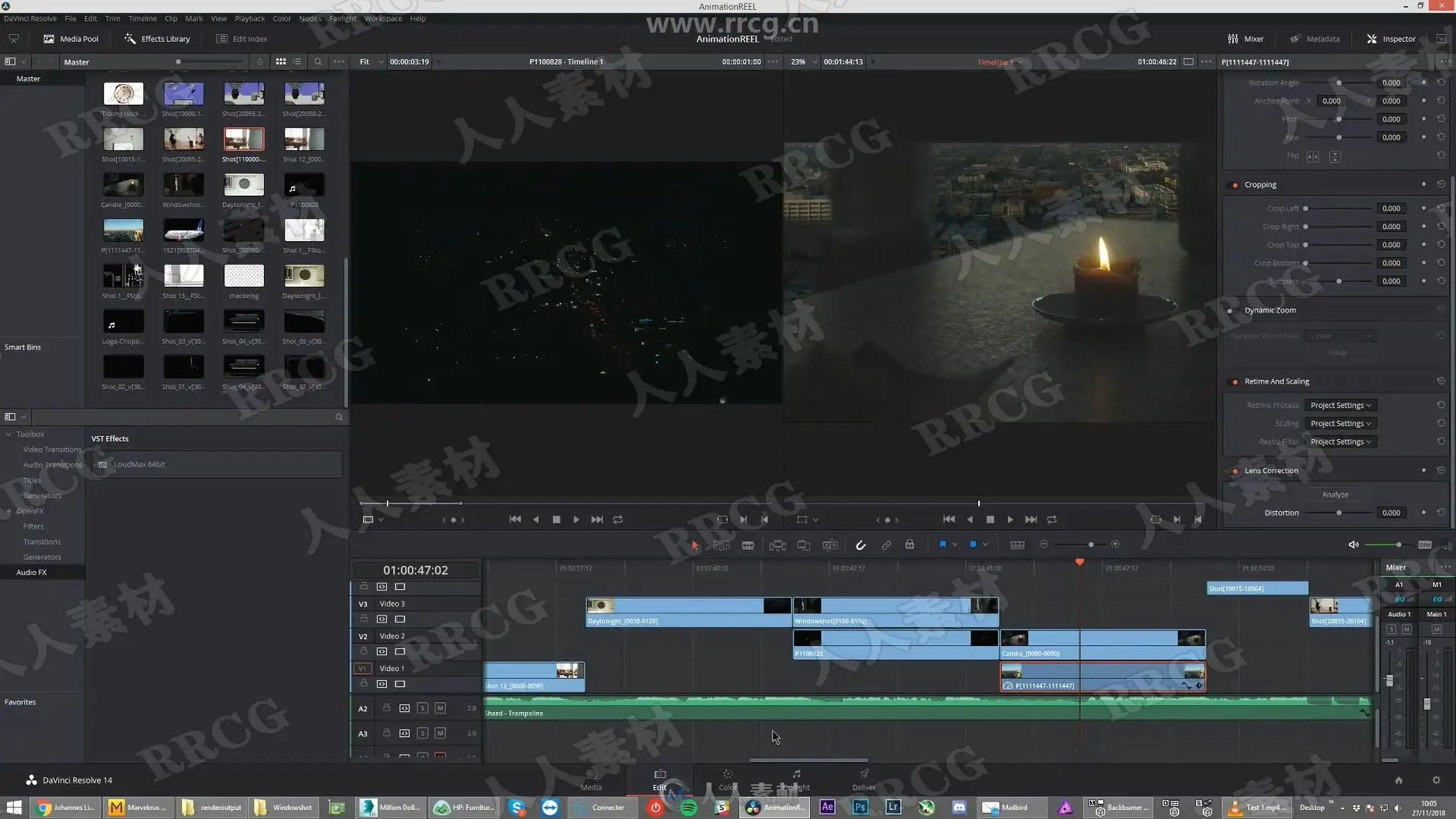Click the Analyze lens correction button

pos(1335,494)
